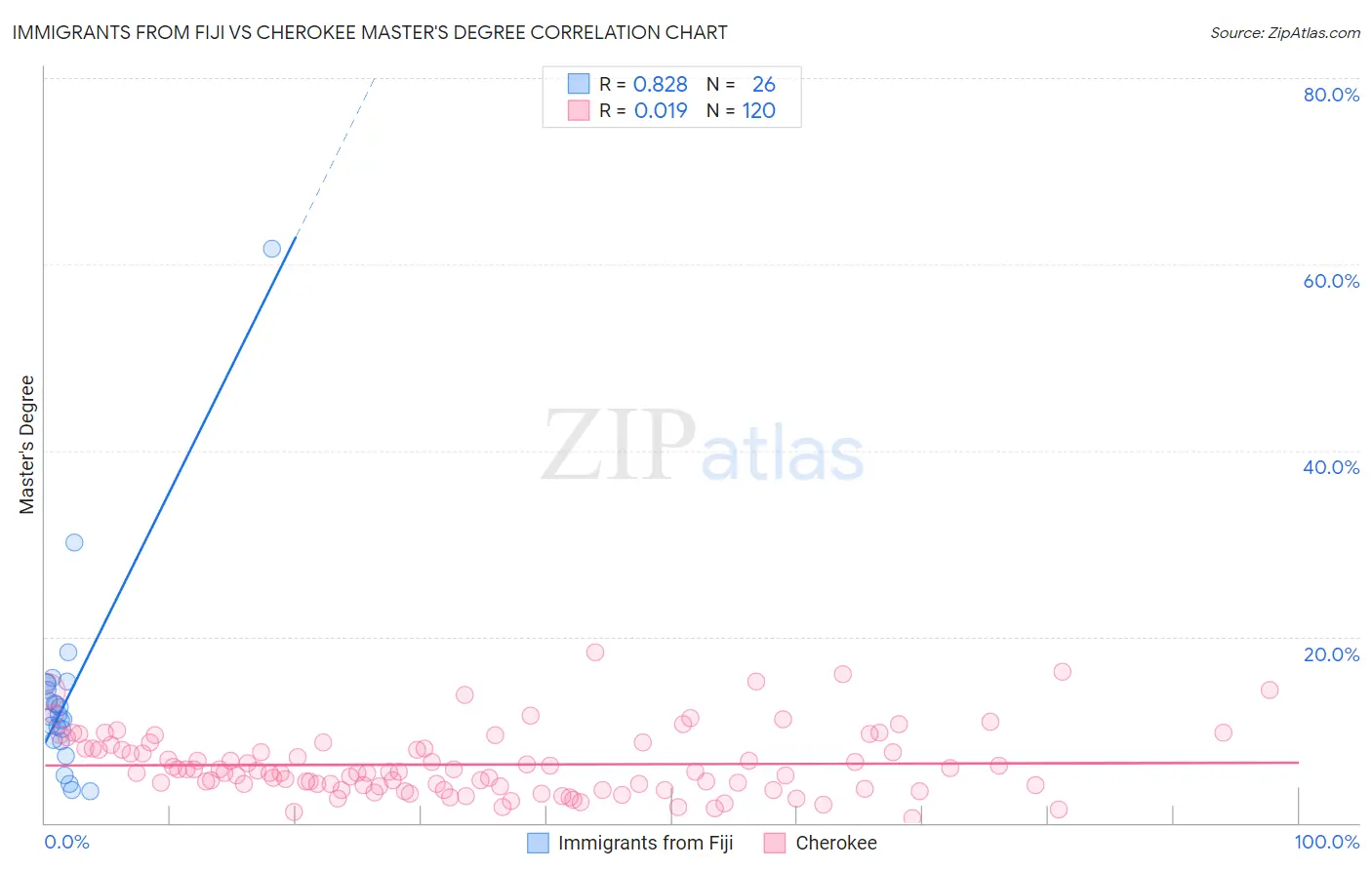Image resolution: width=1372 pixels, height=870 pixels.
Task: Click the highest pink point near 18%
Action: tap(595, 652)
